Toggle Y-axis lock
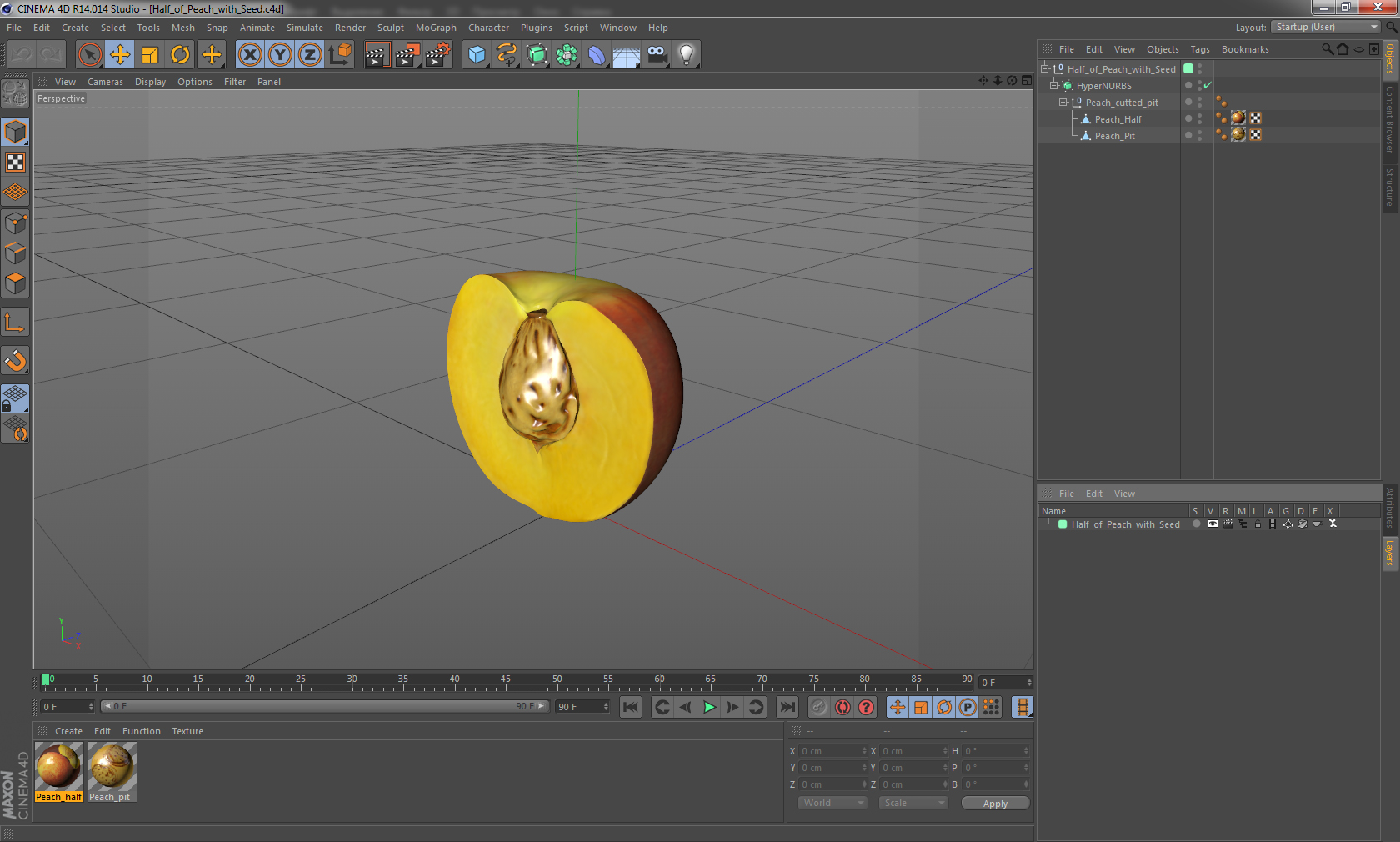This screenshot has height=842, width=1400. coord(280,55)
